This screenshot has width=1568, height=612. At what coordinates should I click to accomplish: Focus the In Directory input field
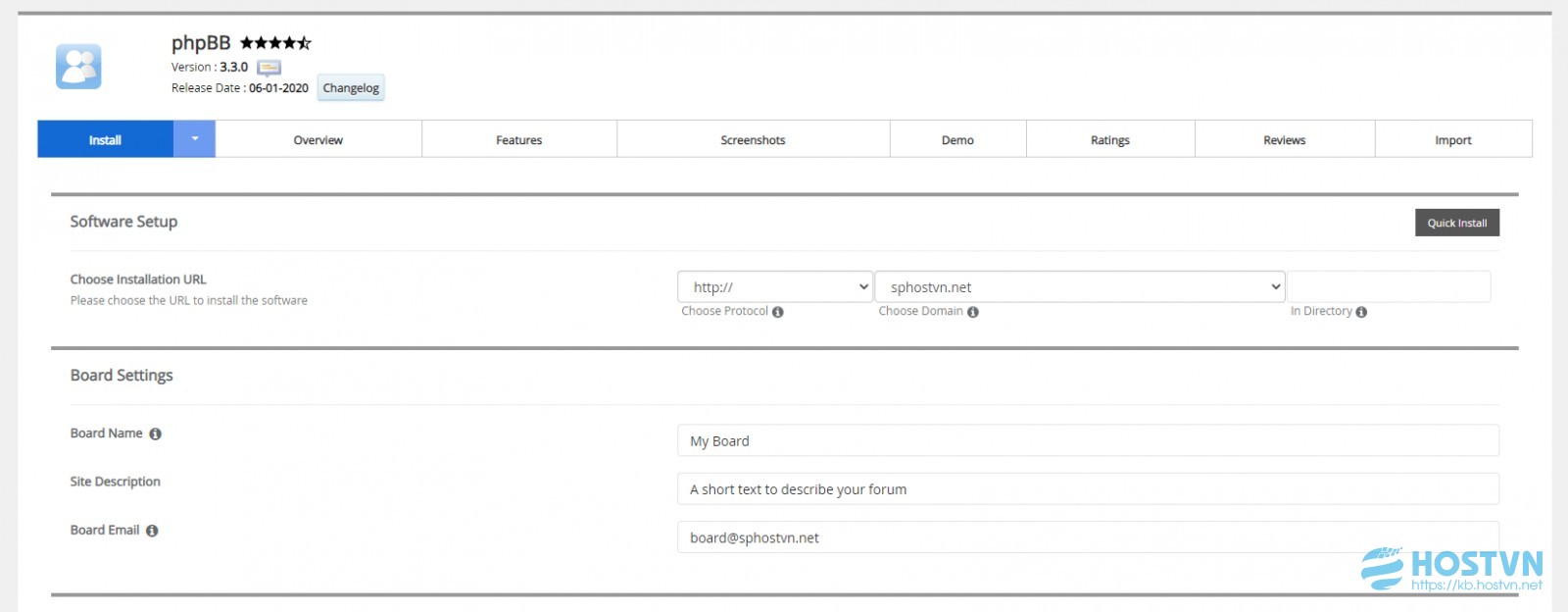(x=1389, y=287)
